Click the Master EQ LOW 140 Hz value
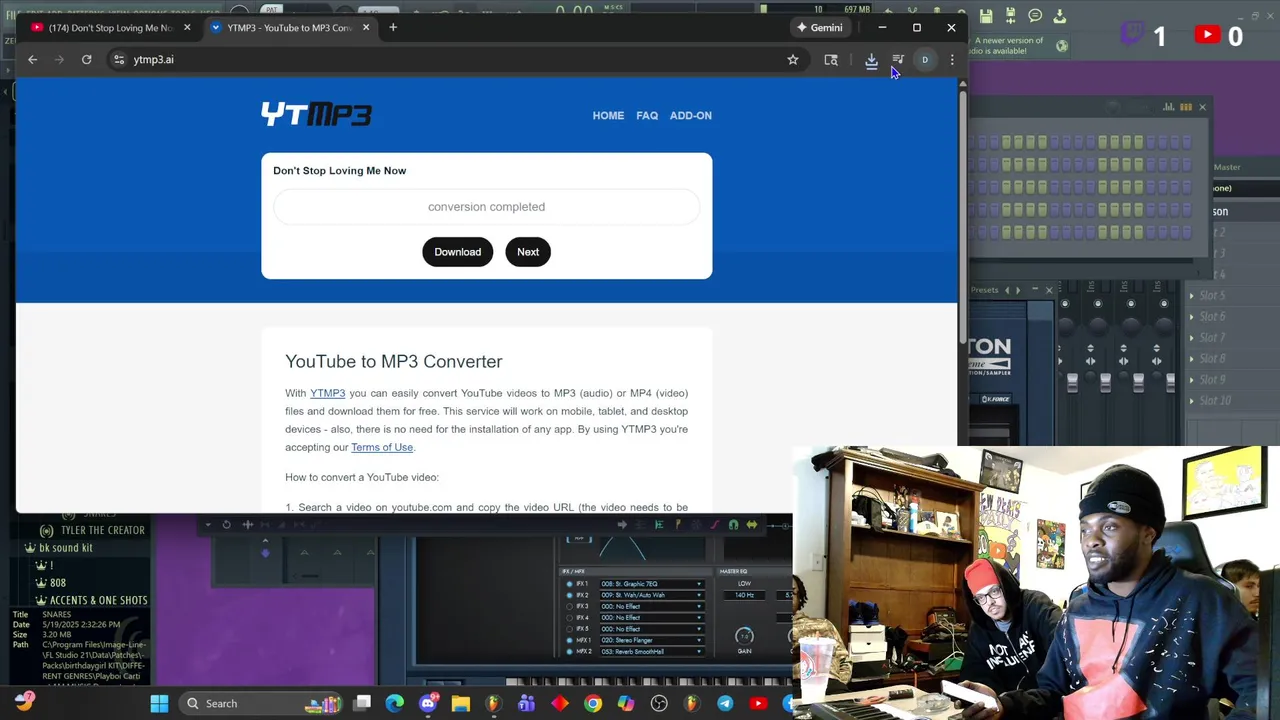This screenshot has width=1280, height=720. coord(744,595)
